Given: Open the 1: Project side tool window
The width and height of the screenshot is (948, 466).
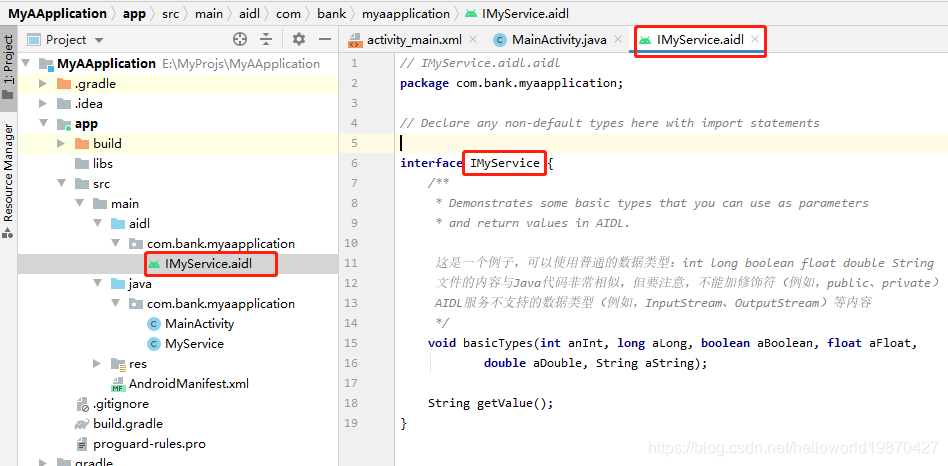Looking at the screenshot, I should coord(8,66).
